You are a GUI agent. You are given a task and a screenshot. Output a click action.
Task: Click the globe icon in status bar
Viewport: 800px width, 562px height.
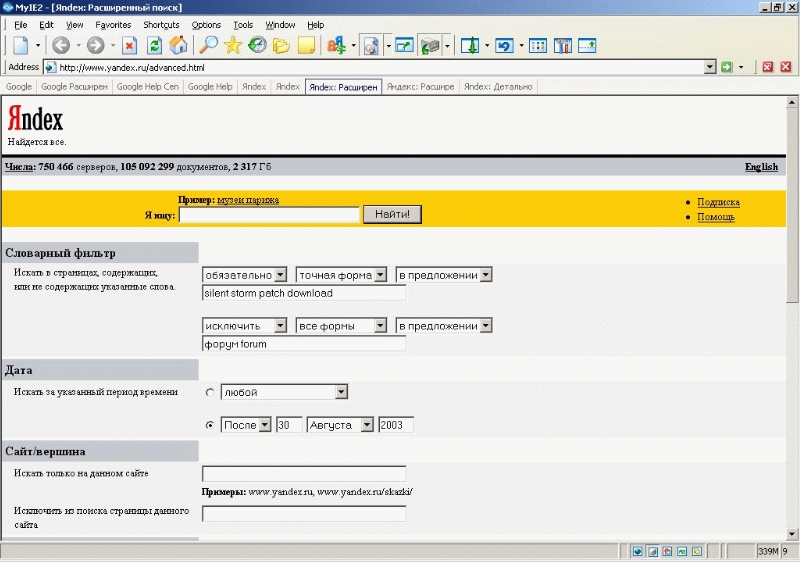(637, 551)
